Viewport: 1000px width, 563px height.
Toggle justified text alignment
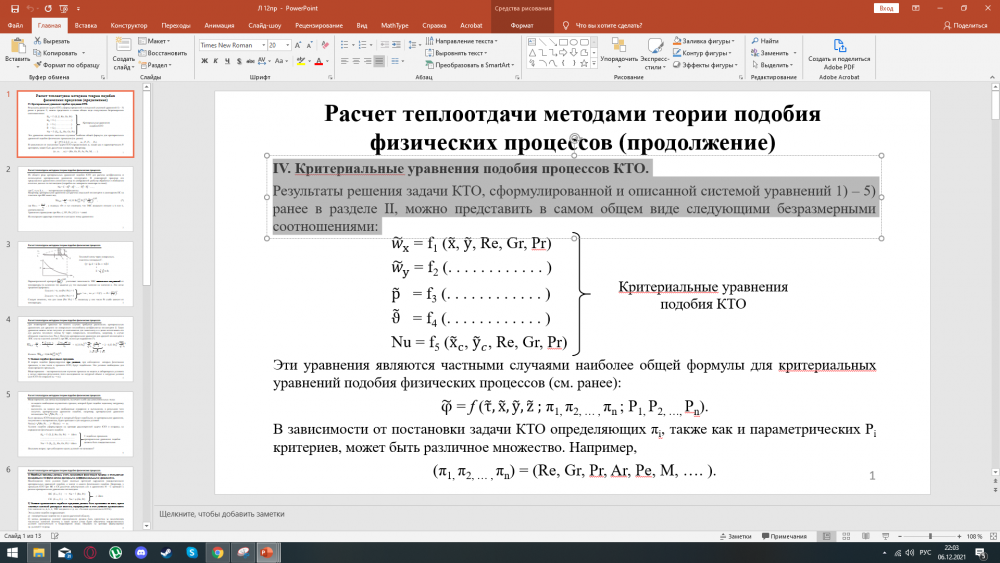point(379,61)
